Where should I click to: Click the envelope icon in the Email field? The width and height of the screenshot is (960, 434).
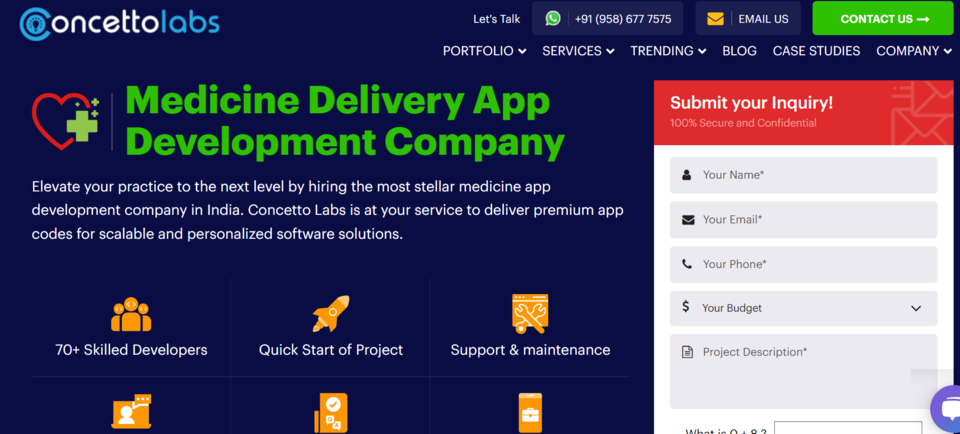pyautogui.click(x=688, y=220)
